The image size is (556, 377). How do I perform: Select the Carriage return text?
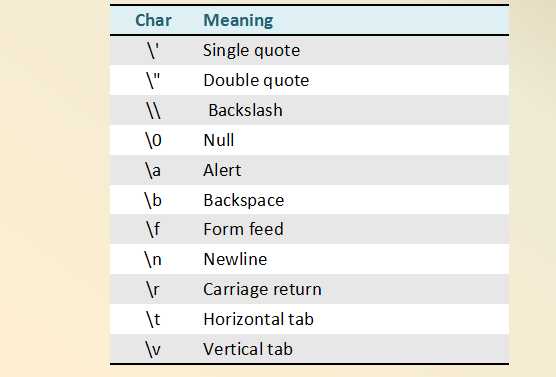[262, 289]
